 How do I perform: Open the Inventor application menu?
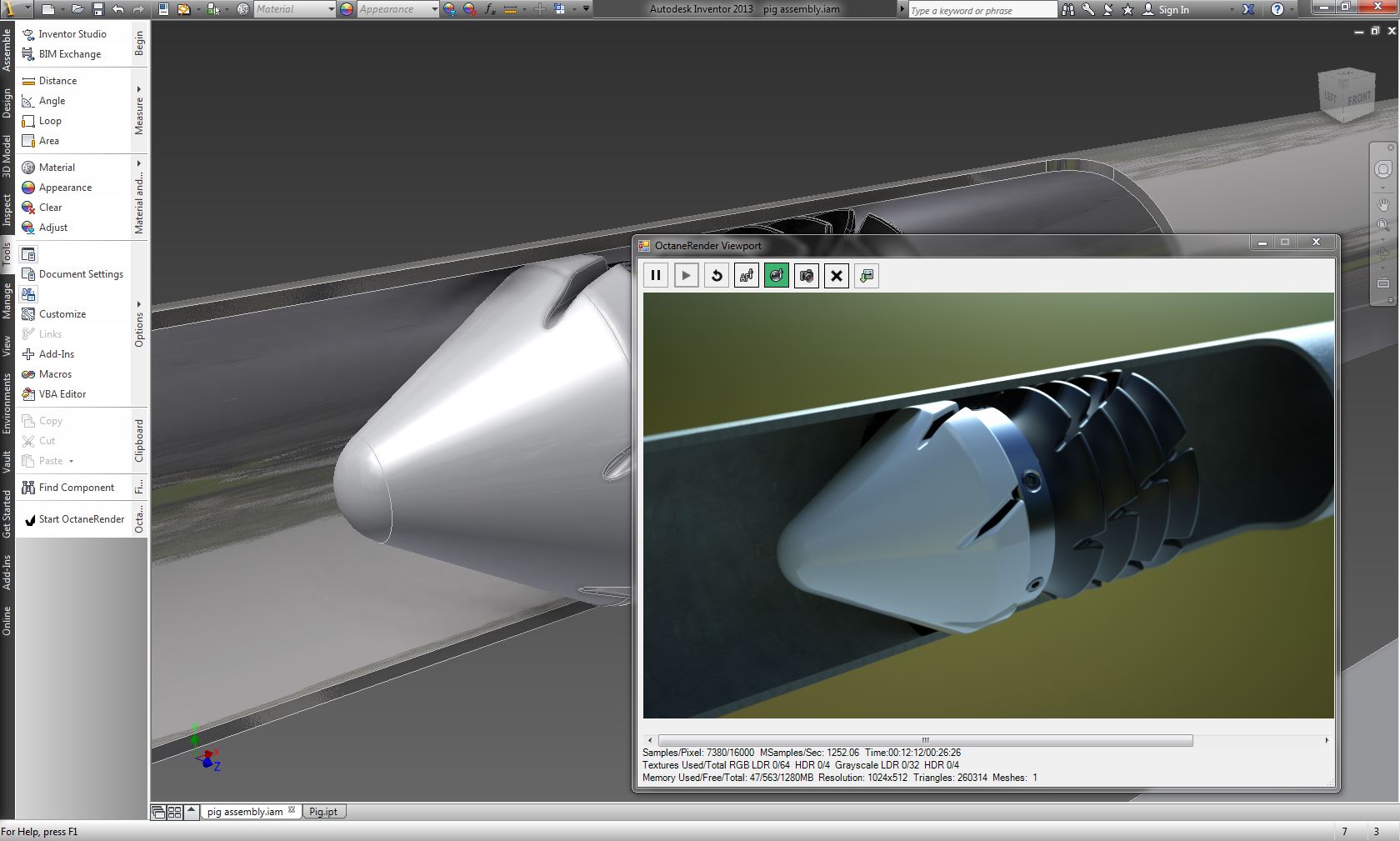pyautogui.click(x=15, y=9)
